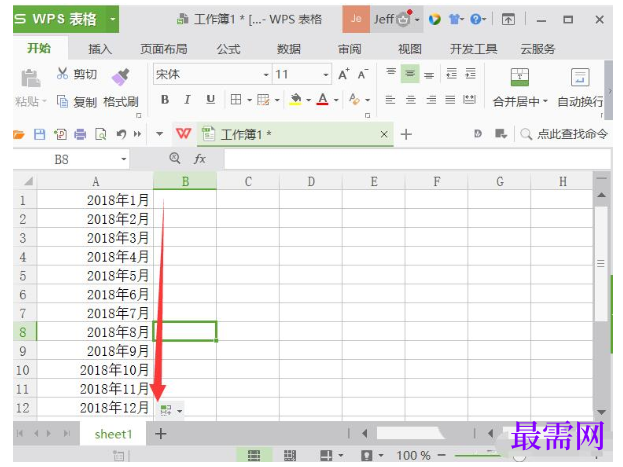Open the borders dropdown arrow
This screenshot has height=467, width=623.
tap(250, 100)
